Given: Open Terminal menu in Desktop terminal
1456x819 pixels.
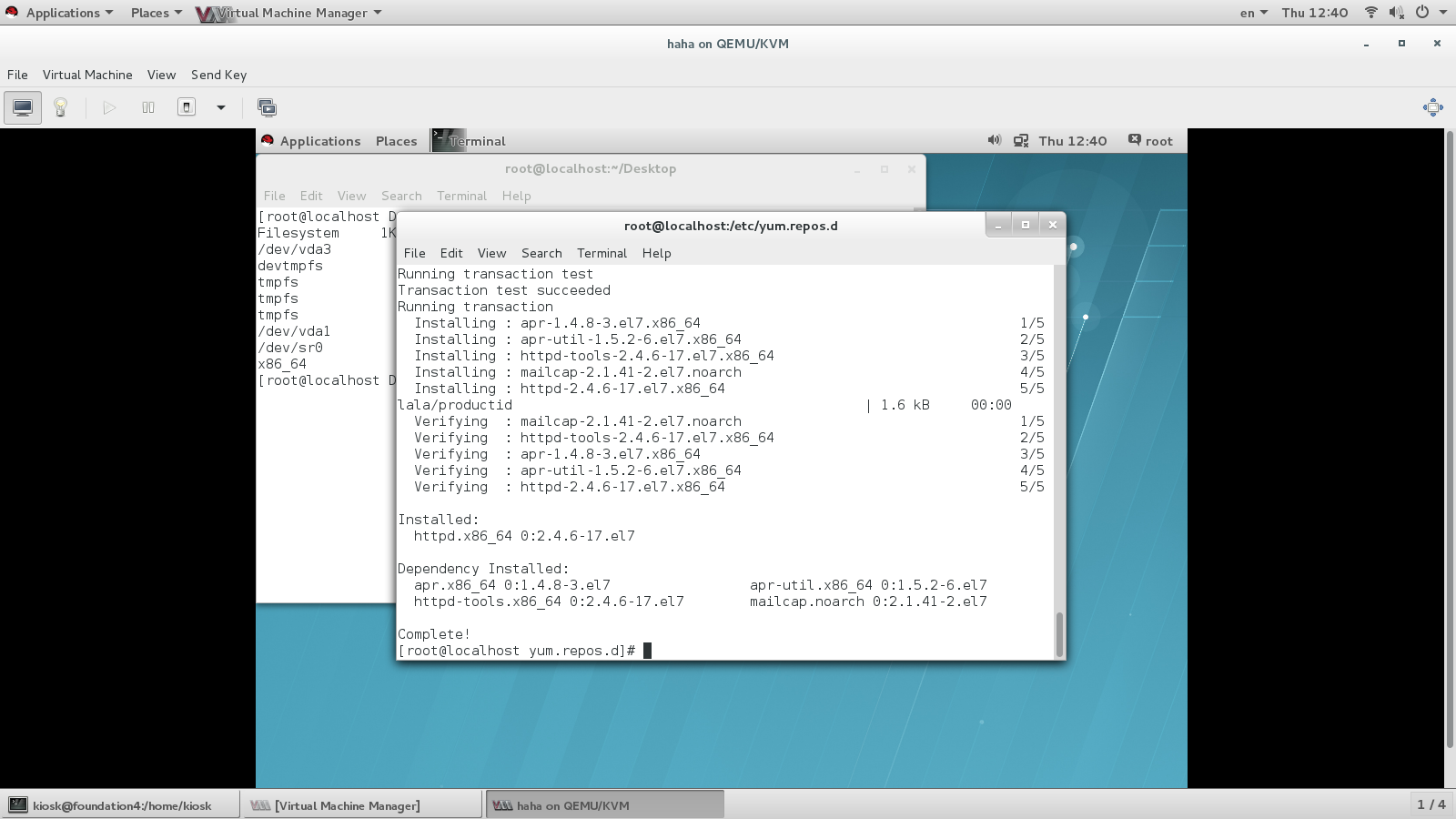Looking at the screenshot, I should coord(461,196).
